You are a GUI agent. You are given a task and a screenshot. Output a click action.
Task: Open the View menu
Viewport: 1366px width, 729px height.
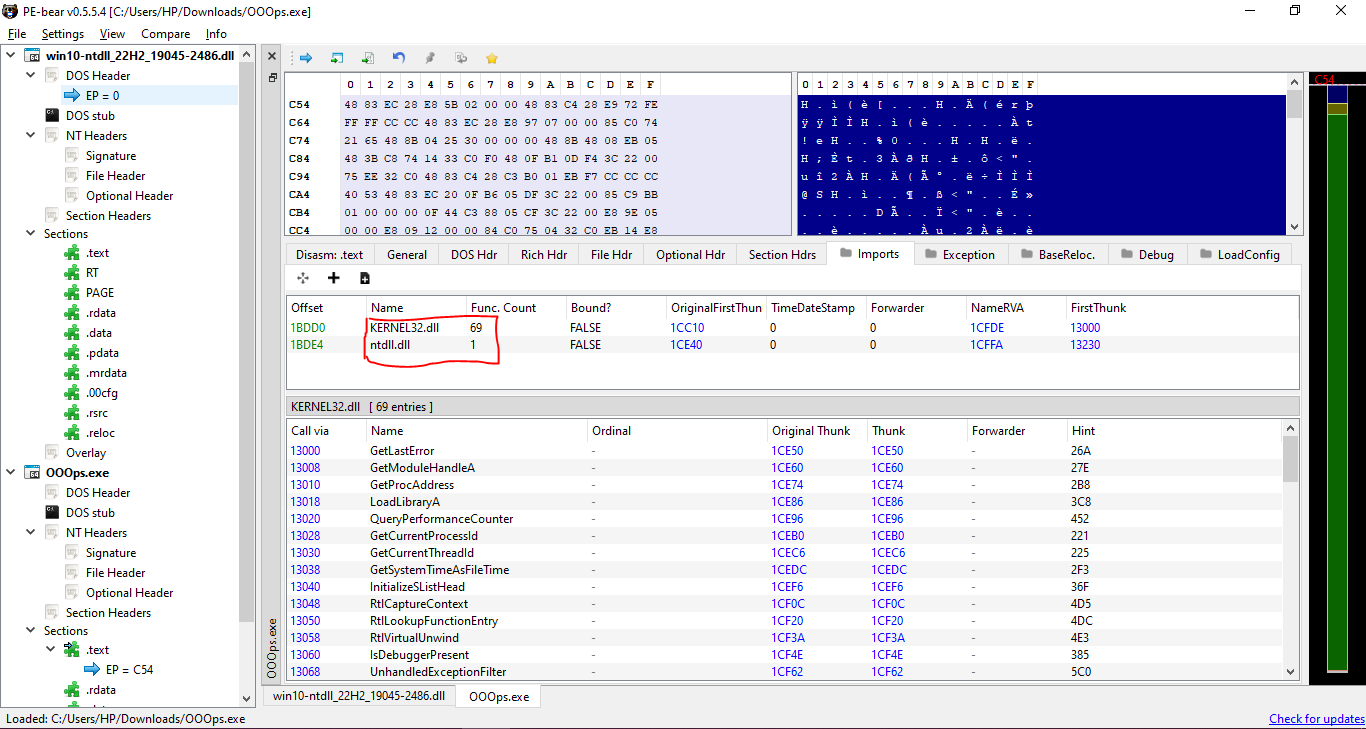pyautogui.click(x=112, y=34)
